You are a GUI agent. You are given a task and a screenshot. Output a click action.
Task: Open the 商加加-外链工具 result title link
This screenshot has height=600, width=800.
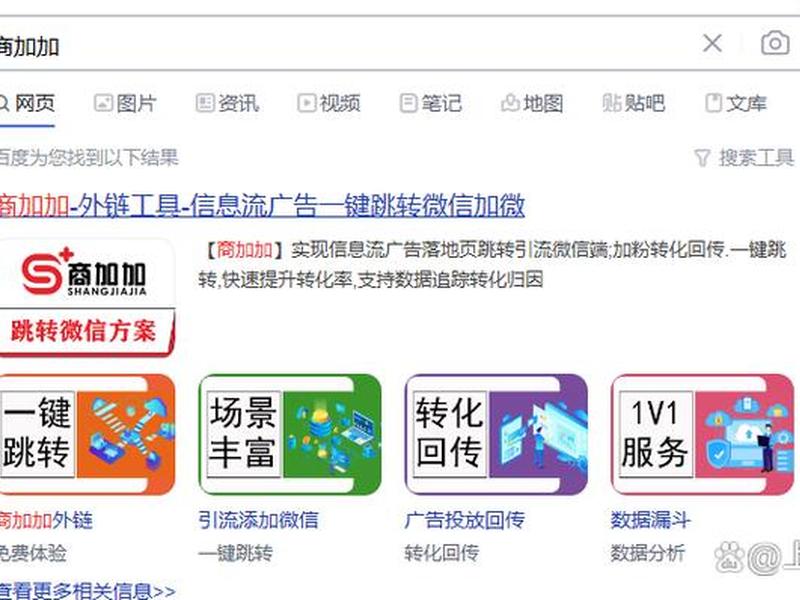[x=262, y=206]
